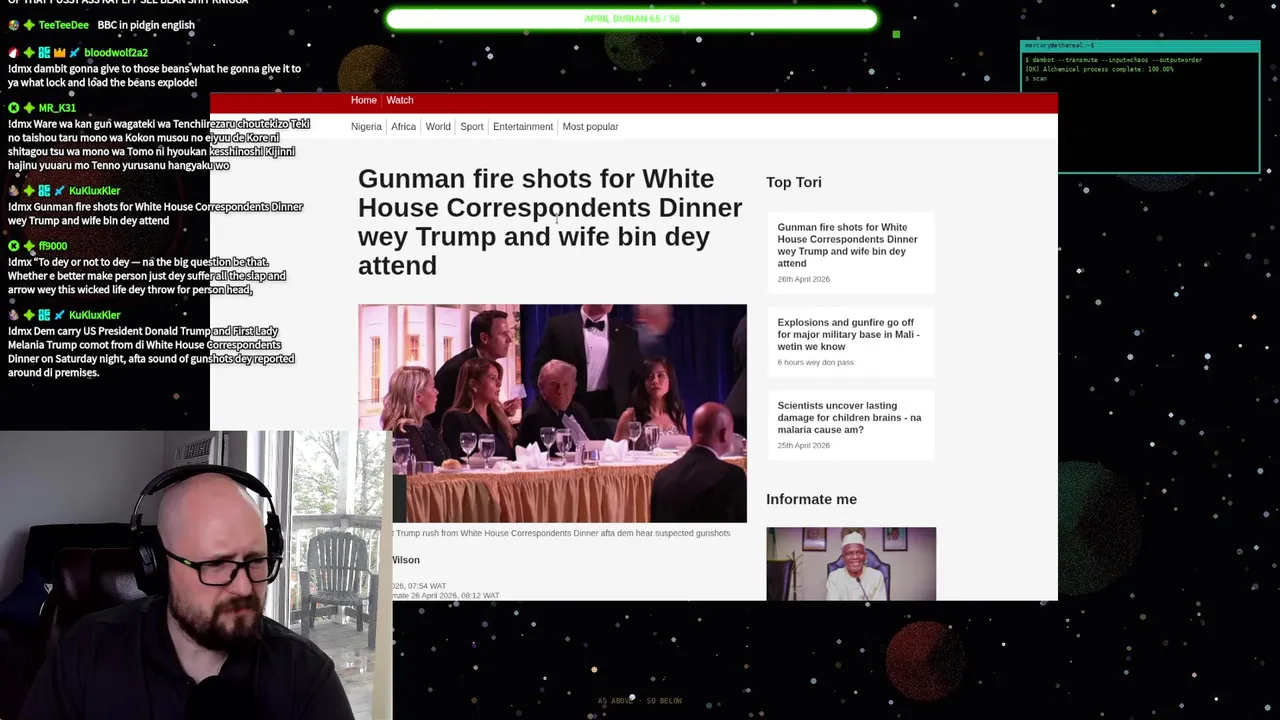Click the '$ scan' terminal prompt line

(x=1036, y=78)
